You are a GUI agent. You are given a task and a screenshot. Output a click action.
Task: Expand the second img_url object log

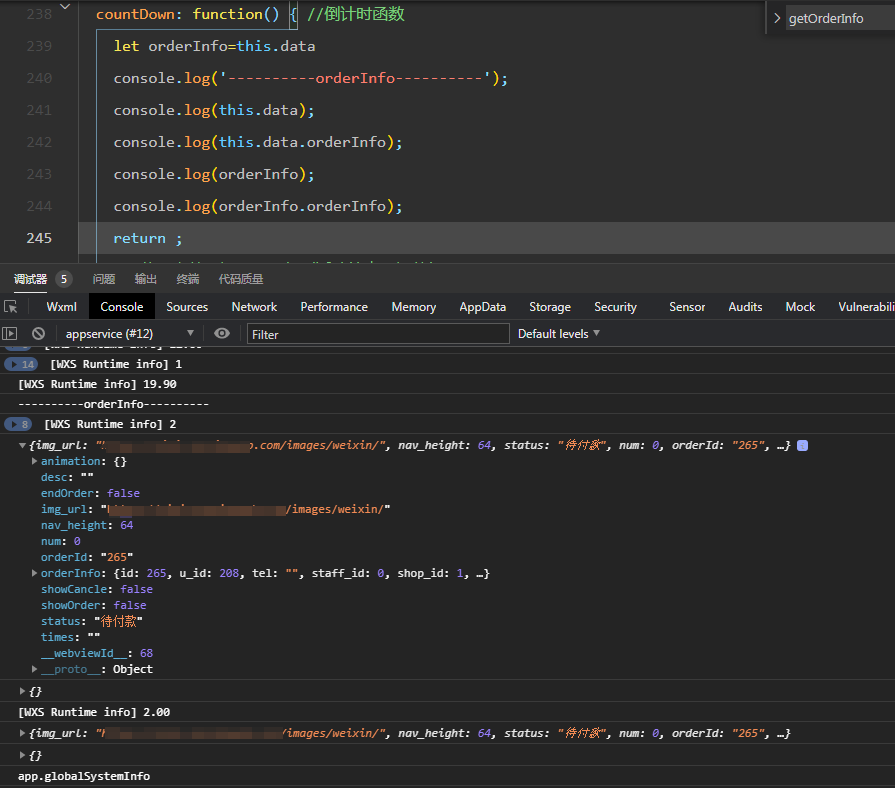point(22,733)
